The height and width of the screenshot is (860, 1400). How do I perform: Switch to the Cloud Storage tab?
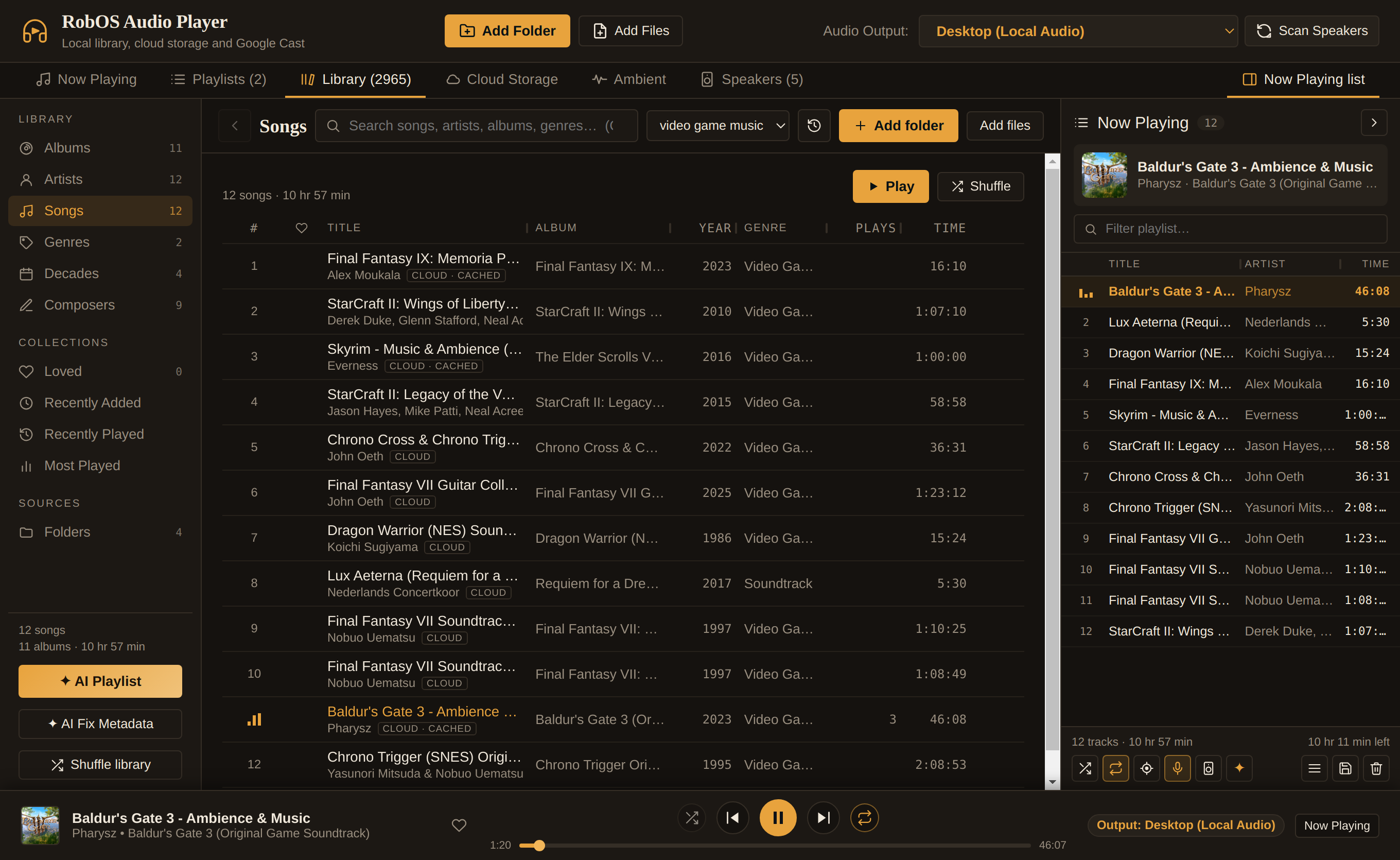point(501,80)
